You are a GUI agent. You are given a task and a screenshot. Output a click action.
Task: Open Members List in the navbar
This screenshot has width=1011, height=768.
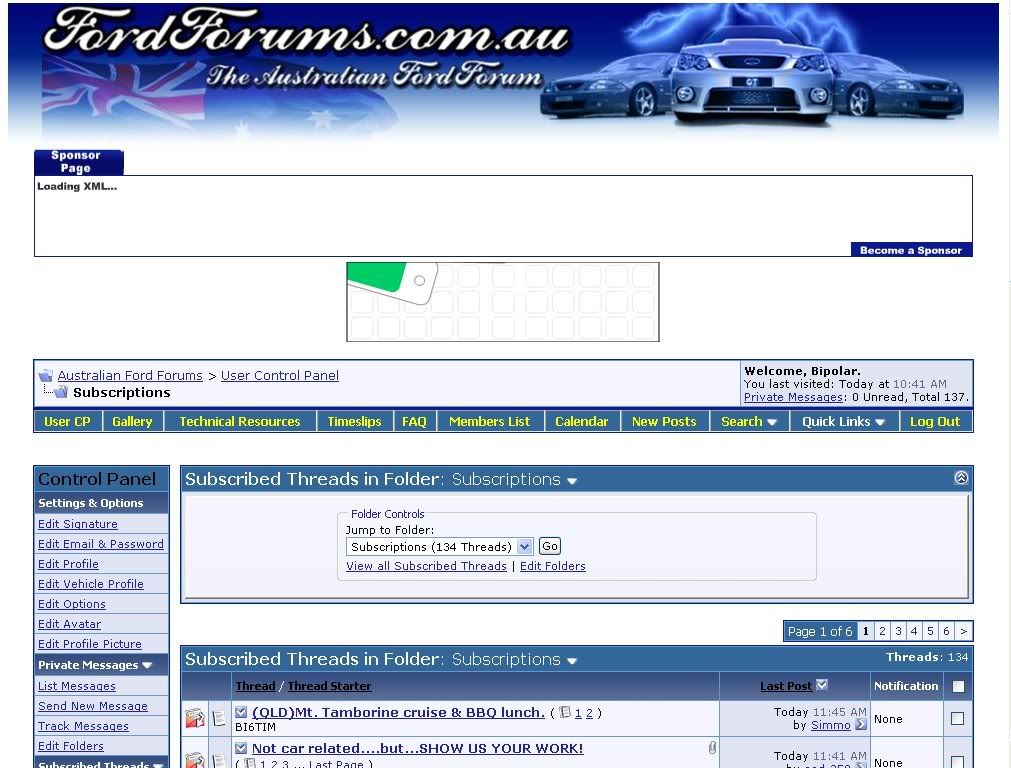coord(489,422)
